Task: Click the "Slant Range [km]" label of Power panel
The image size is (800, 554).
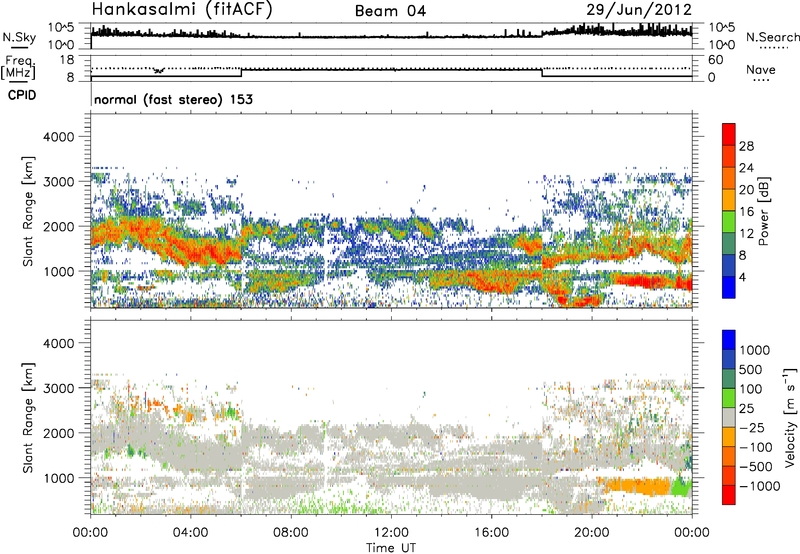Action: 28,211
